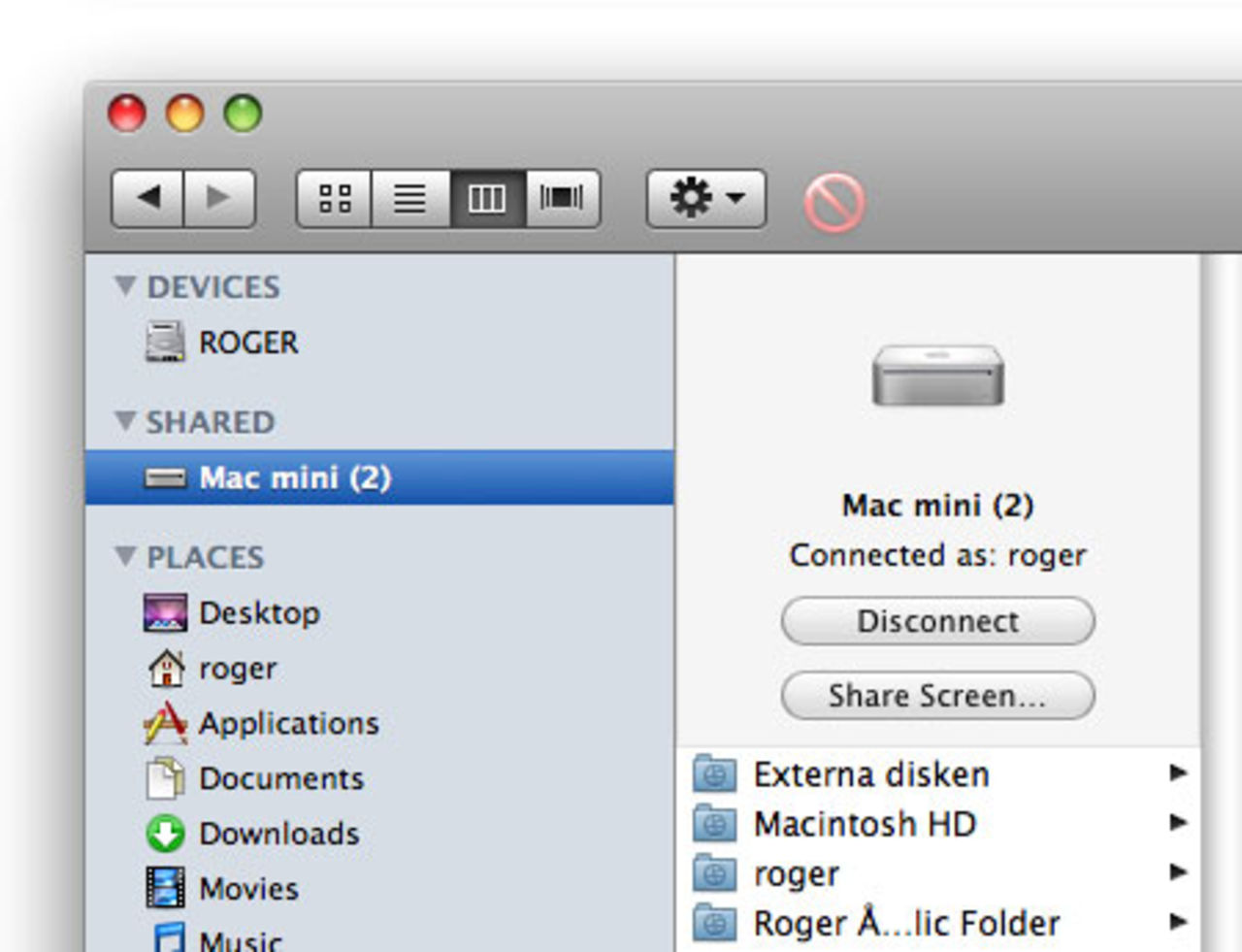The image size is (1242, 952).
Task: Select the Macintosh HD shared volume
Action: [x=864, y=824]
